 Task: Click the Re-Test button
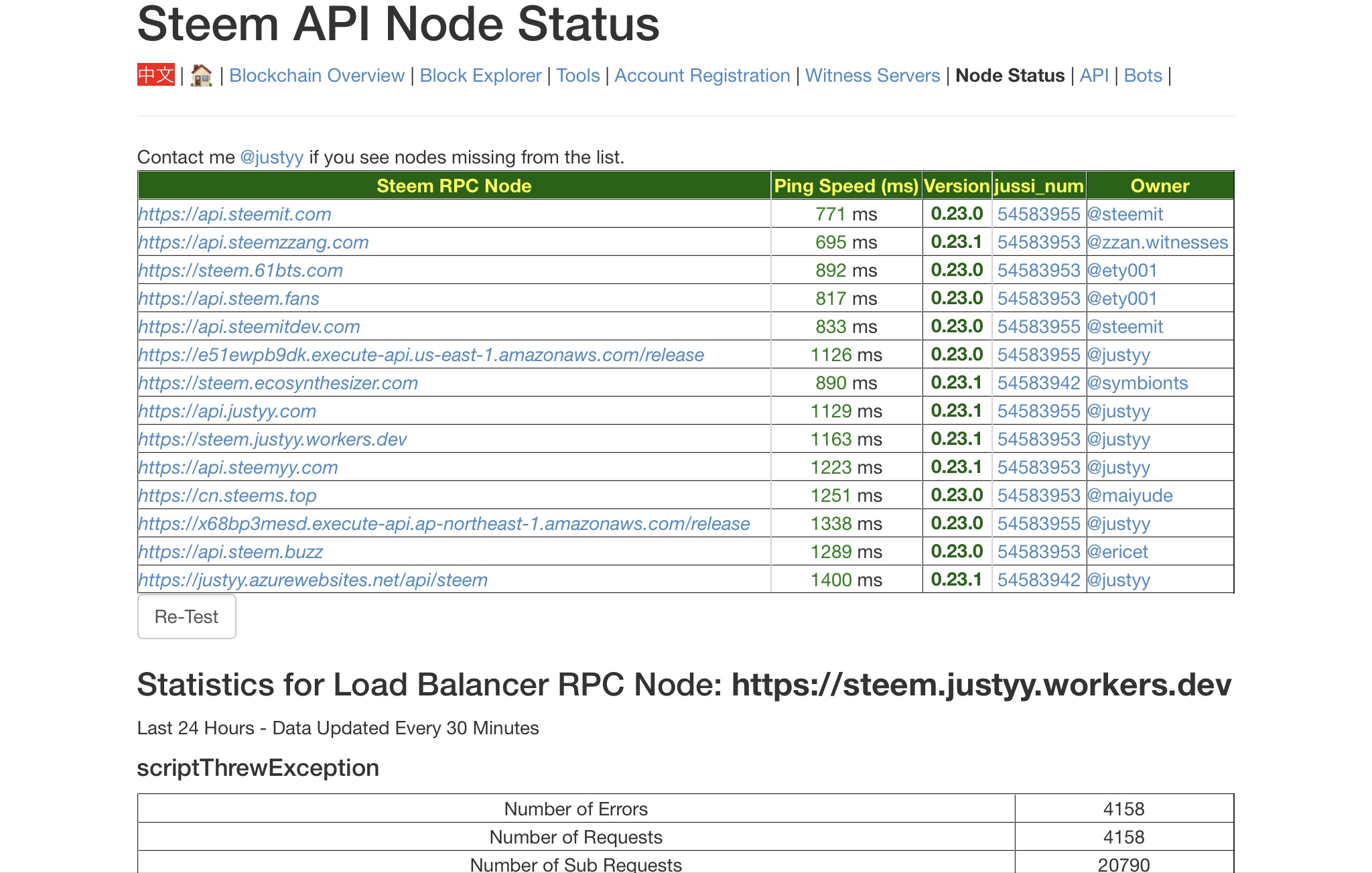pyautogui.click(x=187, y=616)
